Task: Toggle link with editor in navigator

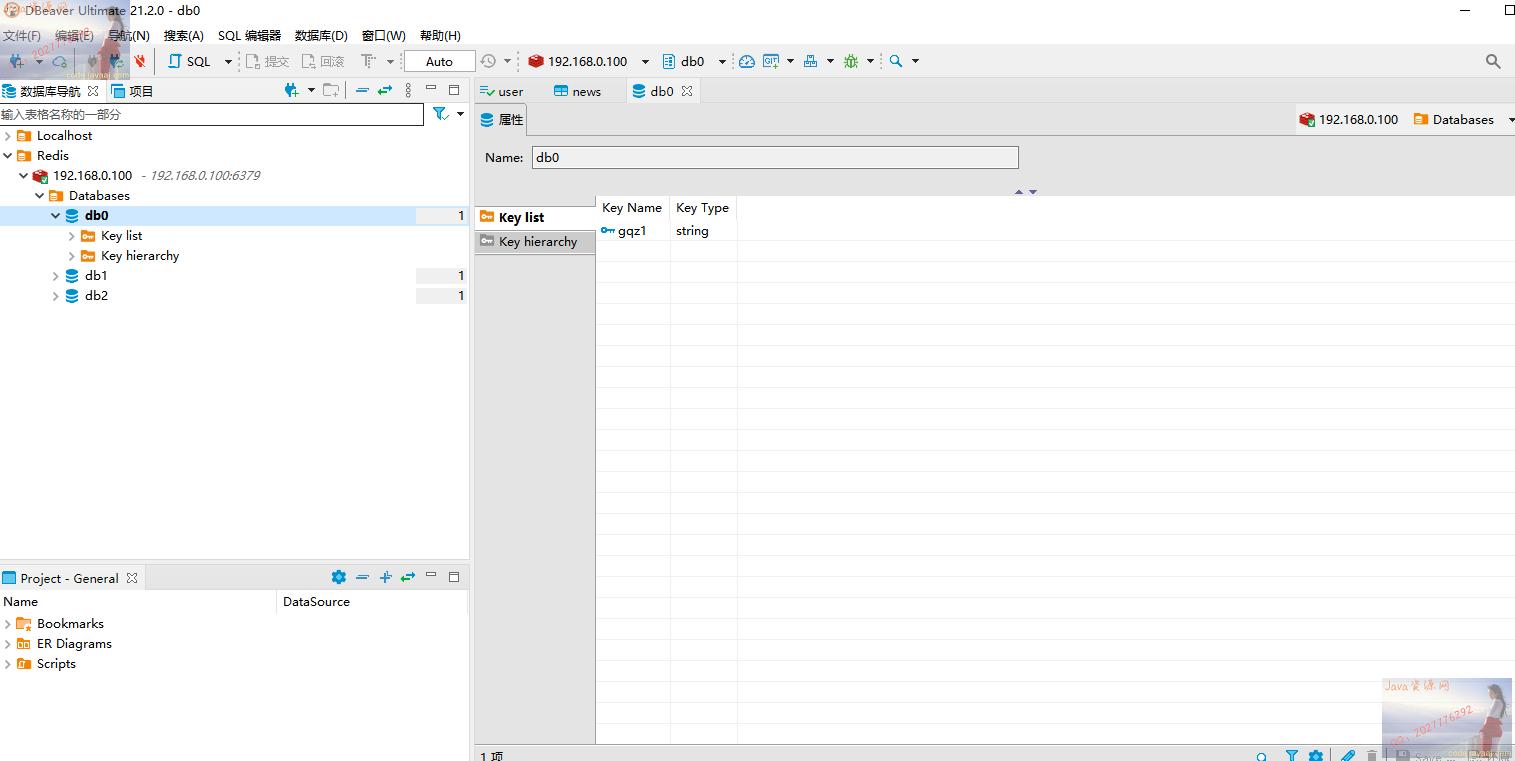Action: tap(384, 90)
